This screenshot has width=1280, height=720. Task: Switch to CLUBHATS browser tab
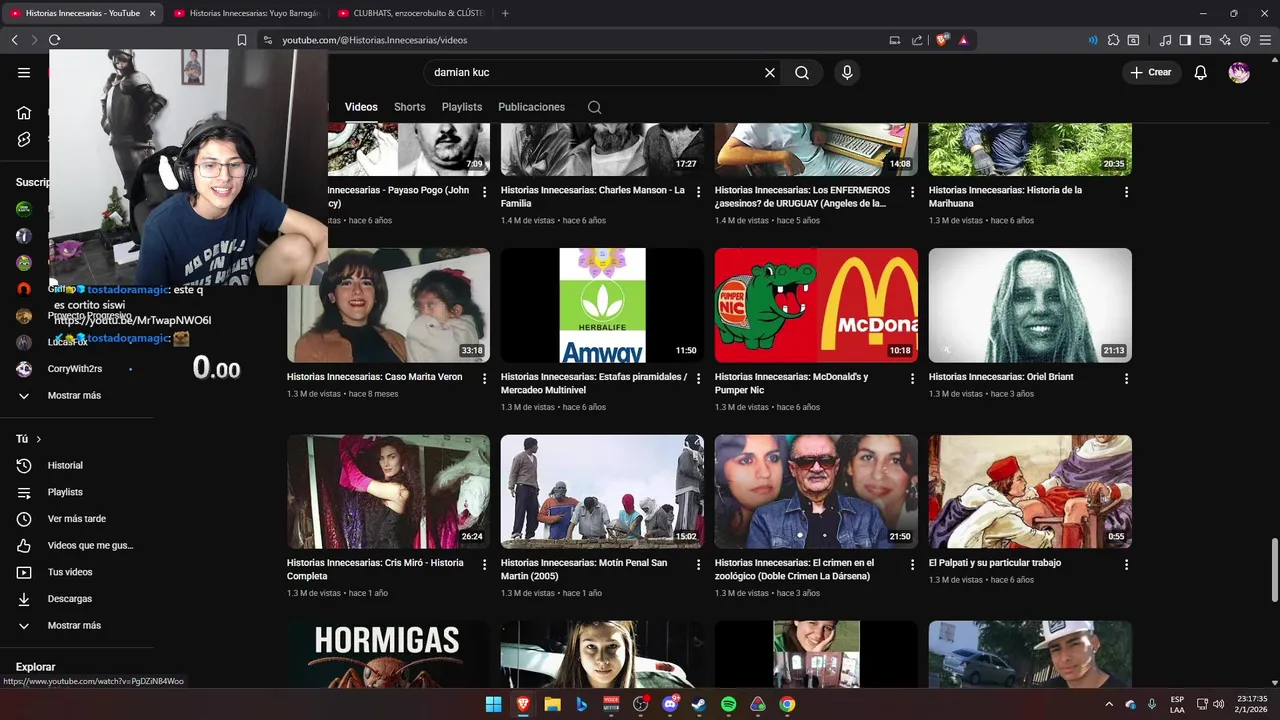(x=410, y=13)
